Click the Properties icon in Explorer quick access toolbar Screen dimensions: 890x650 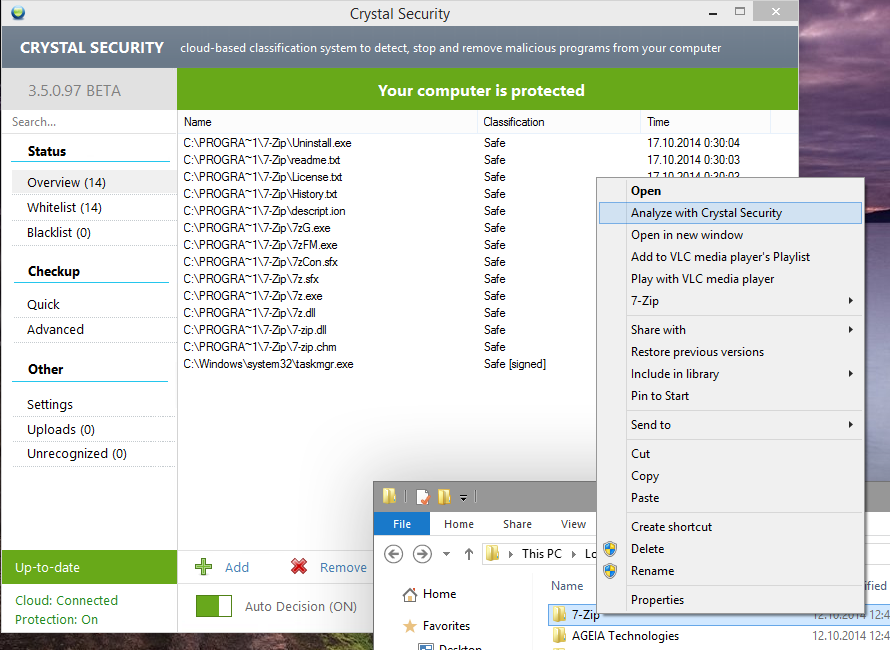[423, 497]
